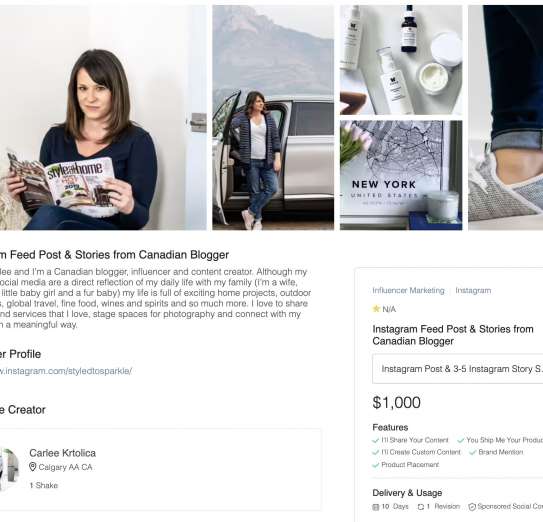The width and height of the screenshot is (543, 522).
Task: Click the revision cycle icon
Action: pyautogui.click(x=421, y=507)
